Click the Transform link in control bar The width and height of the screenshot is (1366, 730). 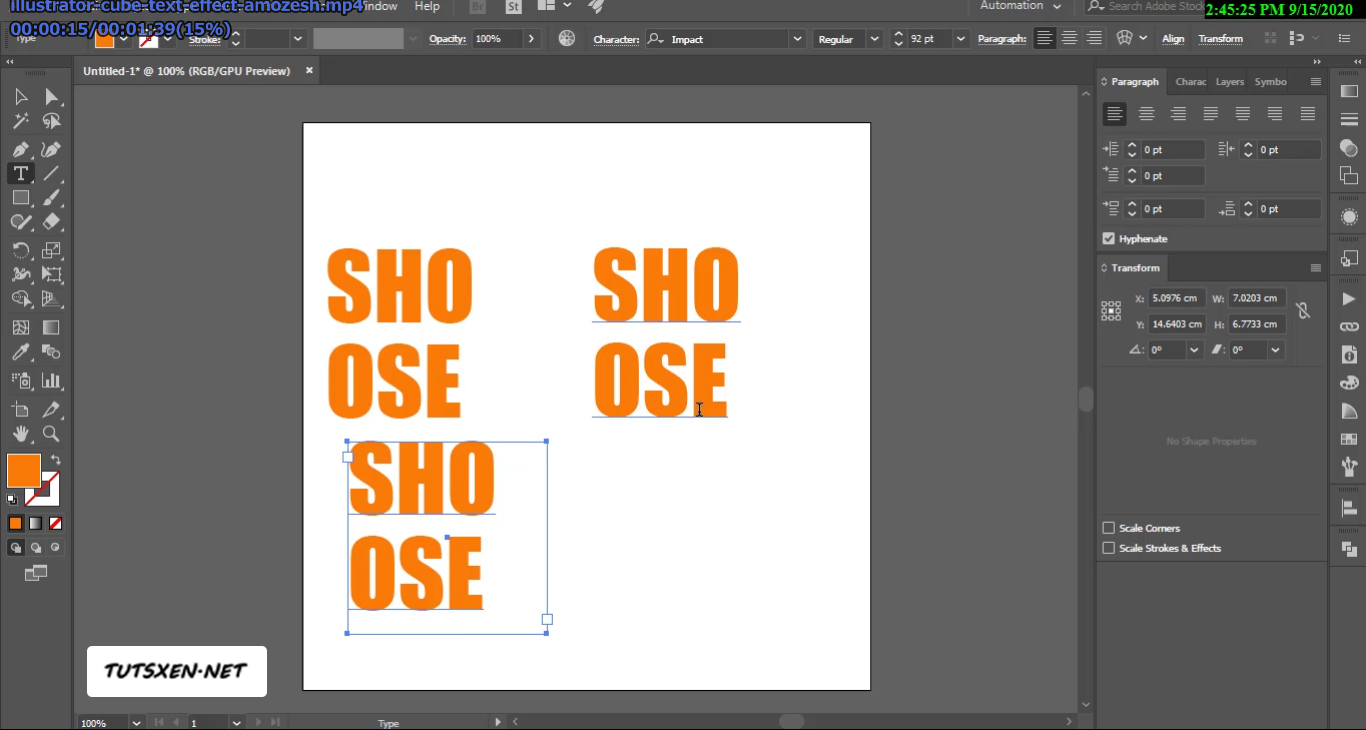[x=1220, y=39]
